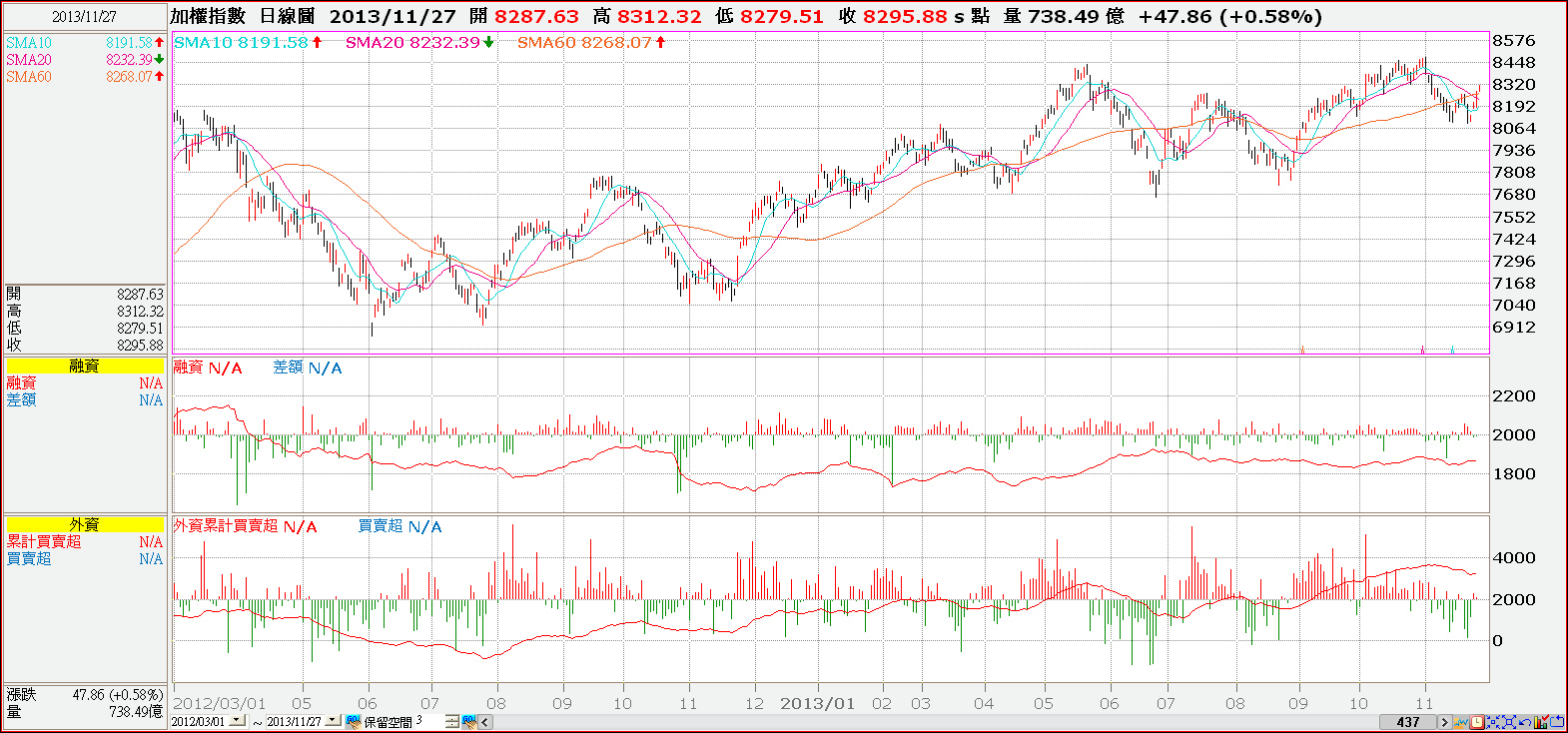Click the GO icon next to the spinner
The width and height of the screenshot is (1568, 733).
pyautogui.click(x=467, y=721)
